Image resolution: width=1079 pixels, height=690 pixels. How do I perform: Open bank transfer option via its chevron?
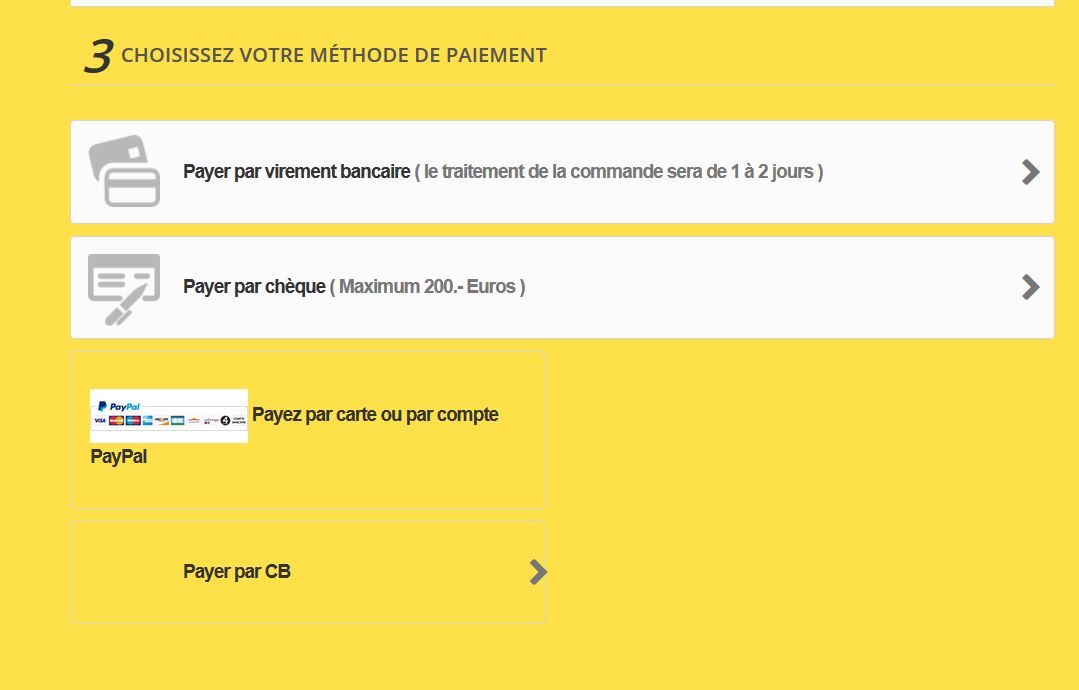point(1030,172)
